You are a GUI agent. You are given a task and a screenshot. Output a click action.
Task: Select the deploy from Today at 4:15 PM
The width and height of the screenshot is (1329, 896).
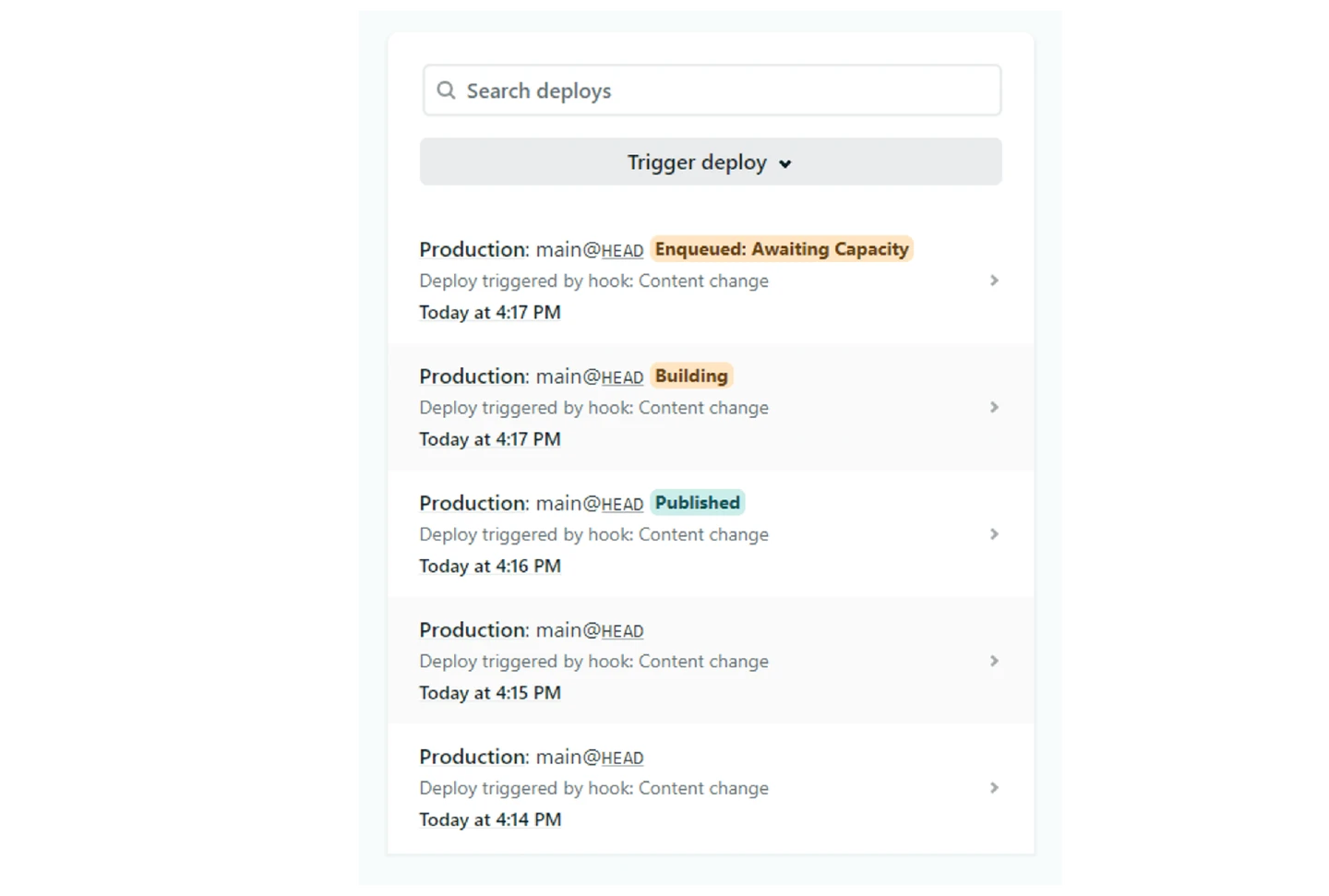click(x=490, y=693)
